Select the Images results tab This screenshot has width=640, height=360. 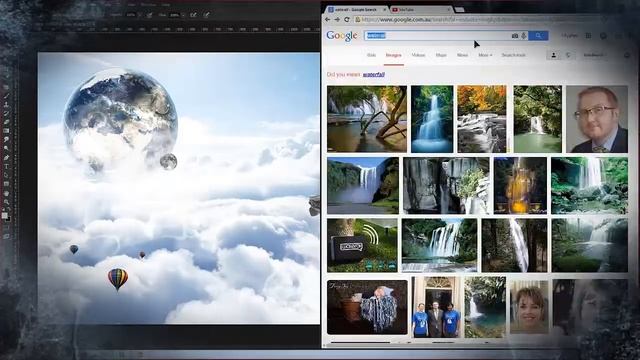click(393, 55)
